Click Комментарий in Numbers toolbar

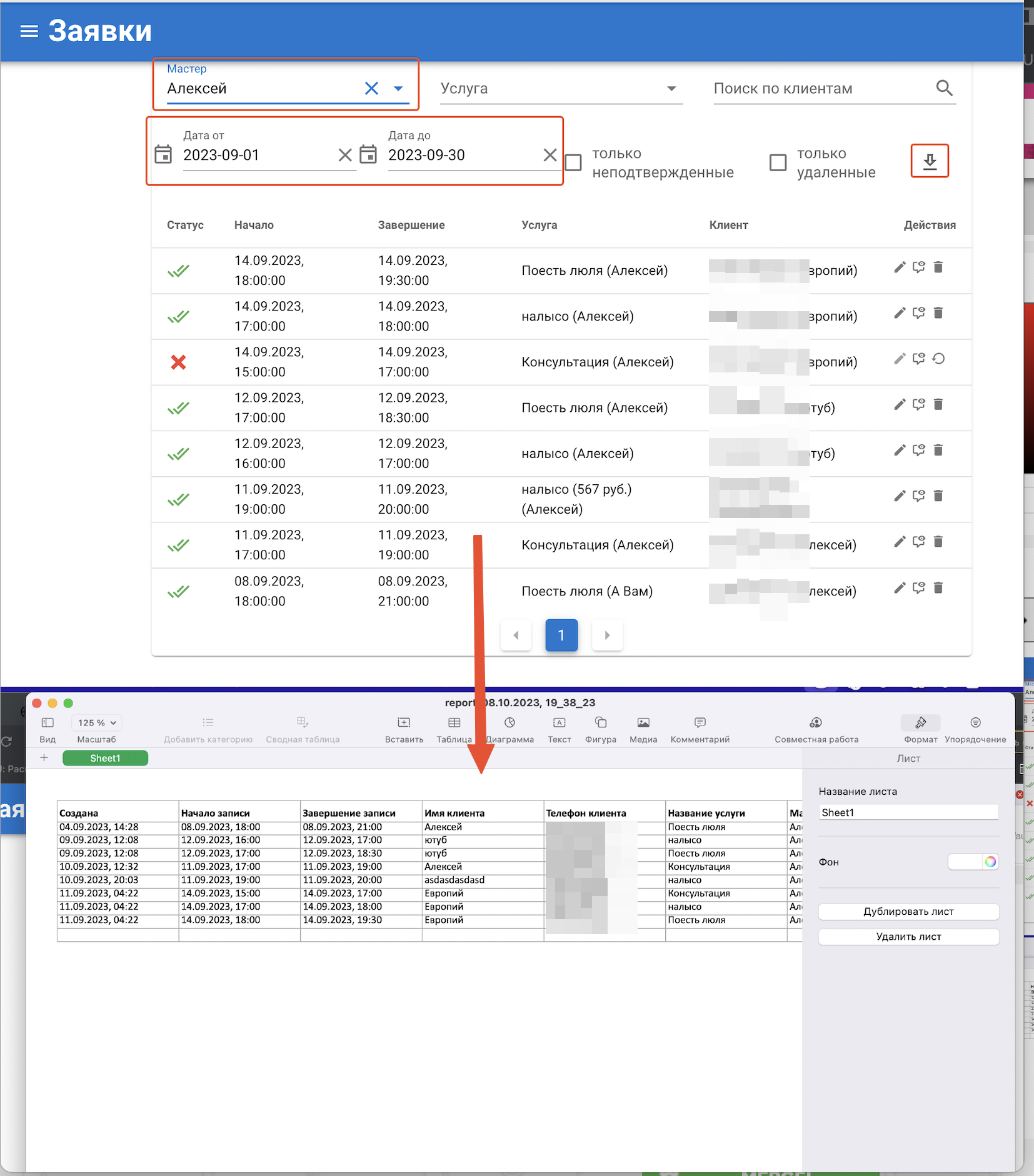pyautogui.click(x=700, y=729)
